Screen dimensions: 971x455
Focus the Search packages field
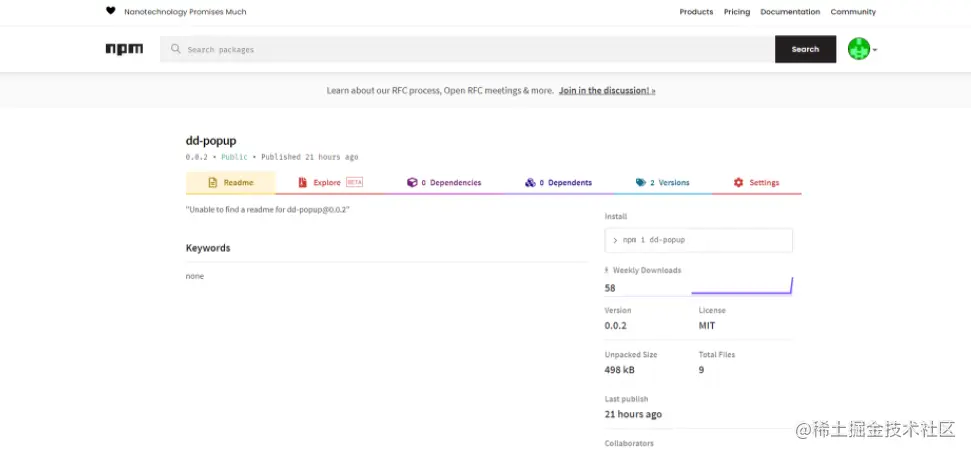[467, 49]
